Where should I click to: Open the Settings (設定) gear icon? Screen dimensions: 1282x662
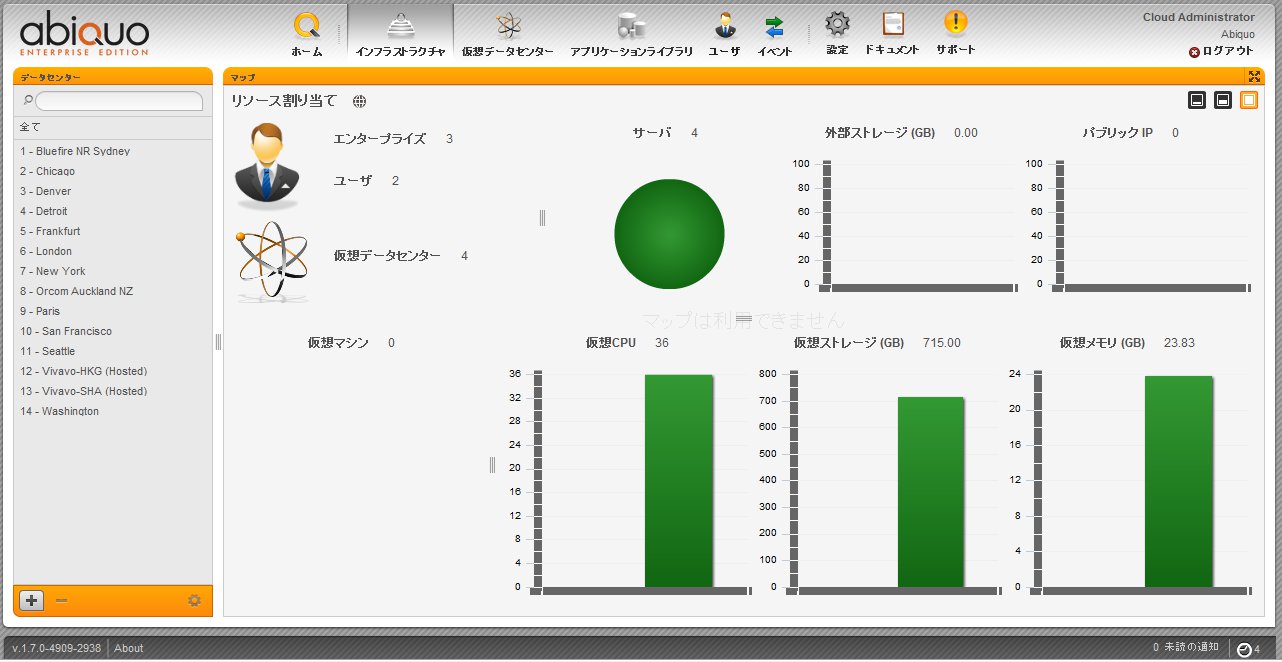[x=837, y=25]
